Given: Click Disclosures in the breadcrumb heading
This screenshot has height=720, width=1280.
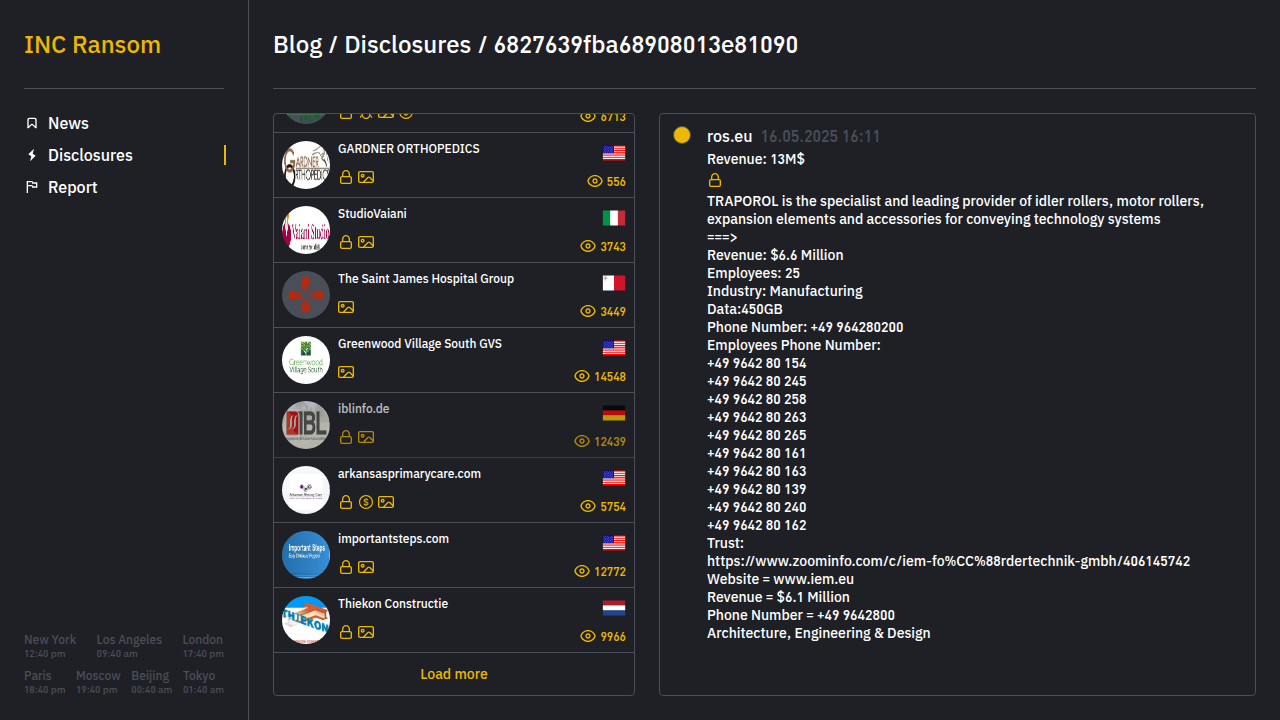Looking at the screenshot, I should pyautogui.click(x=407, y=45).
